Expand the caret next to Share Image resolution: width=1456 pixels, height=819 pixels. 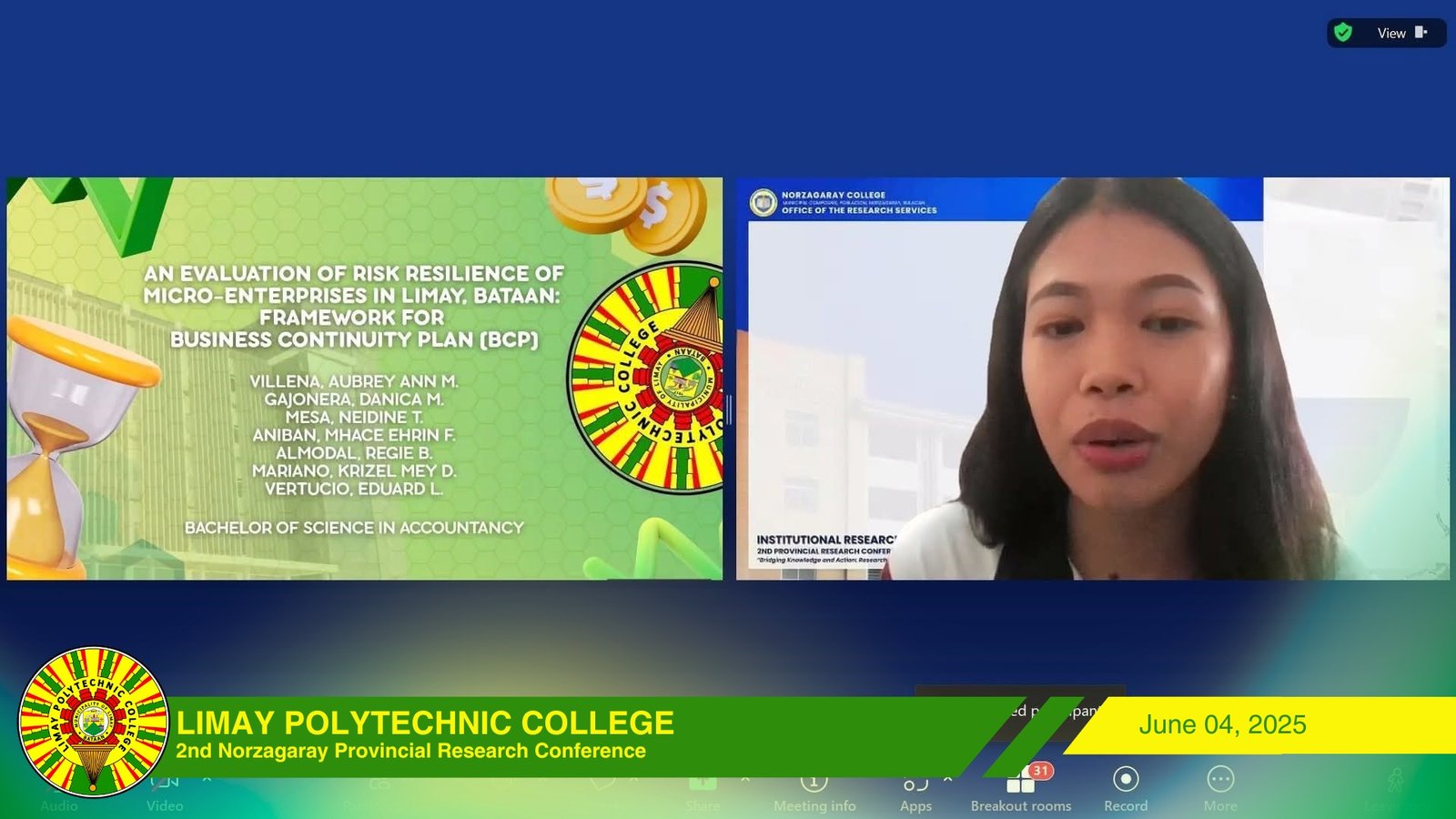click(745, 779)
